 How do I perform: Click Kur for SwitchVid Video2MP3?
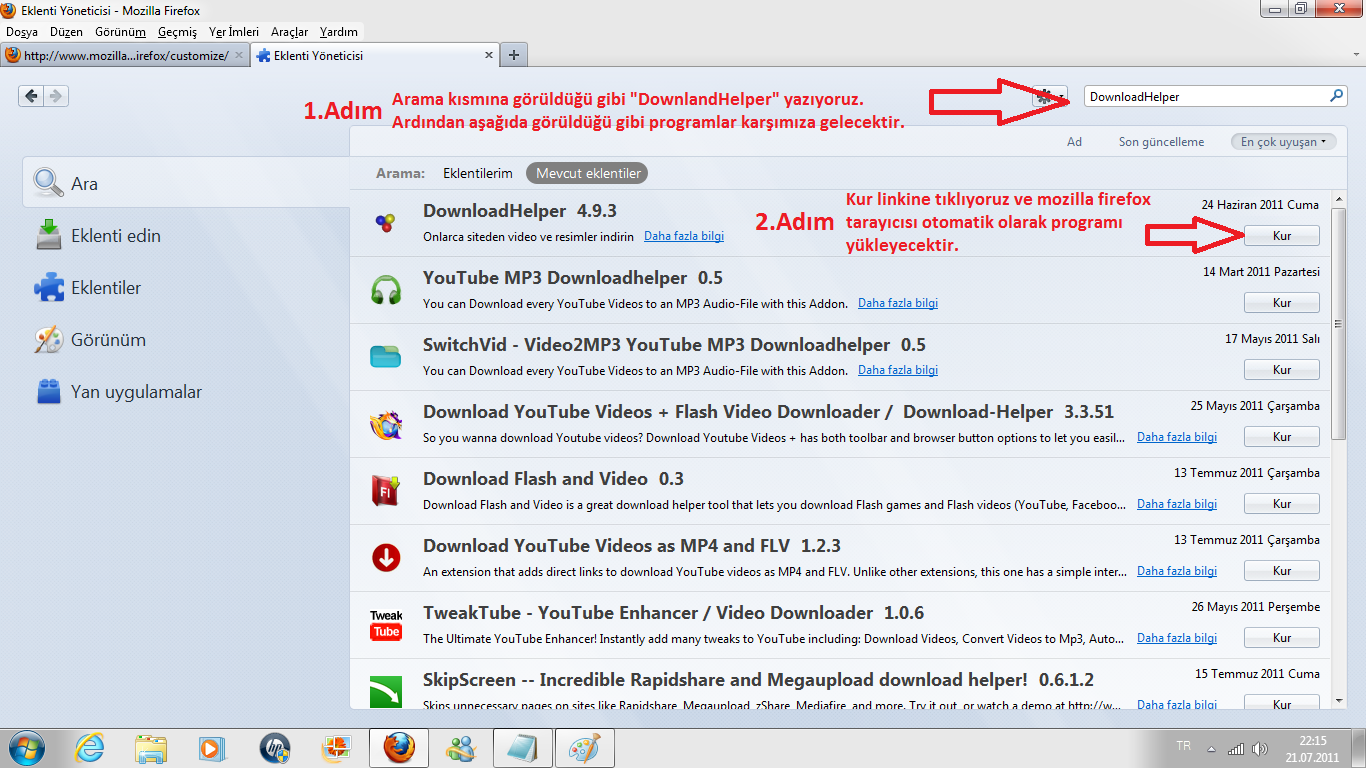(x=1282, y=370)
